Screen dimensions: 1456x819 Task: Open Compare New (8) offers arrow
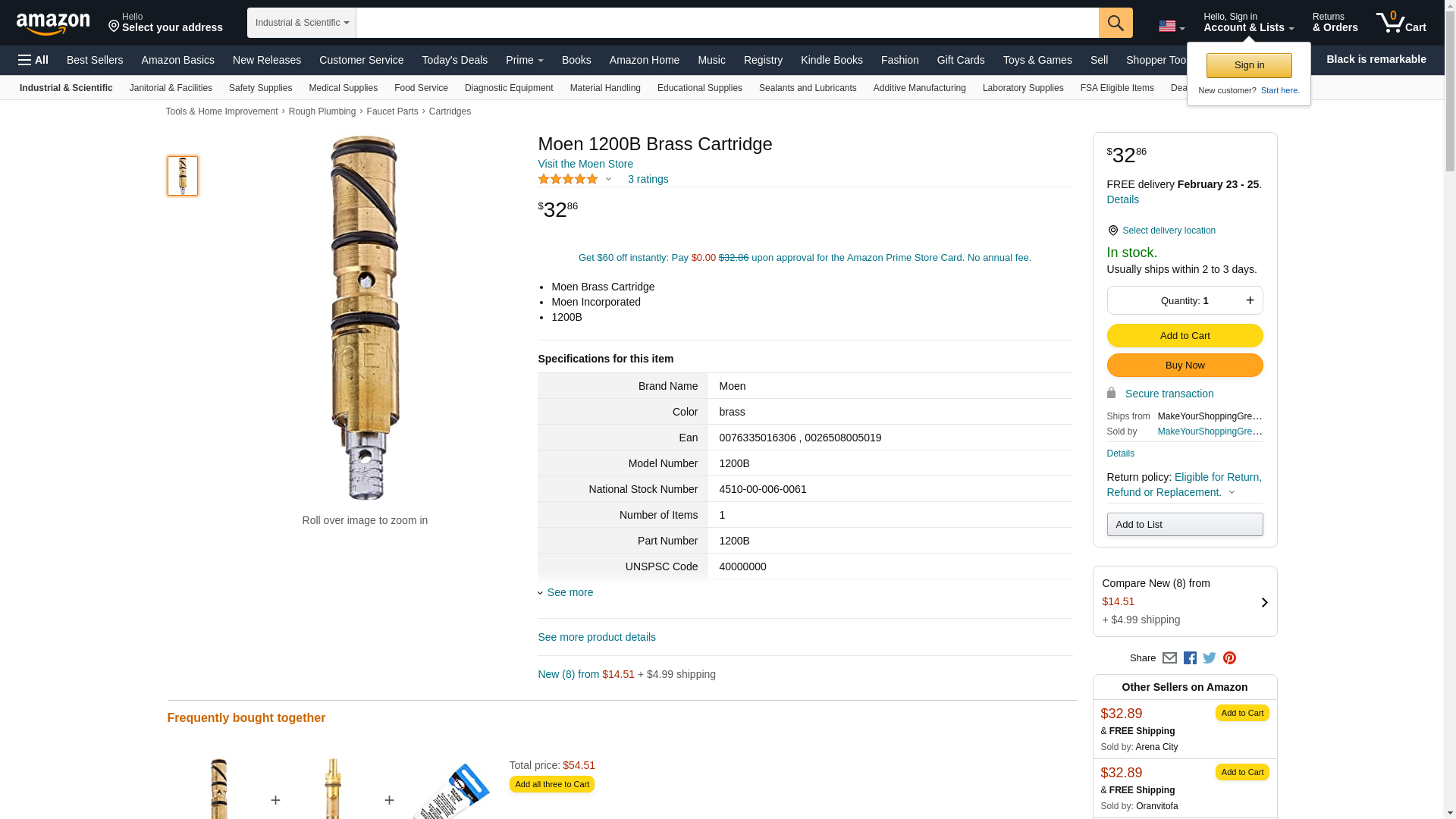coord(1264,602)
